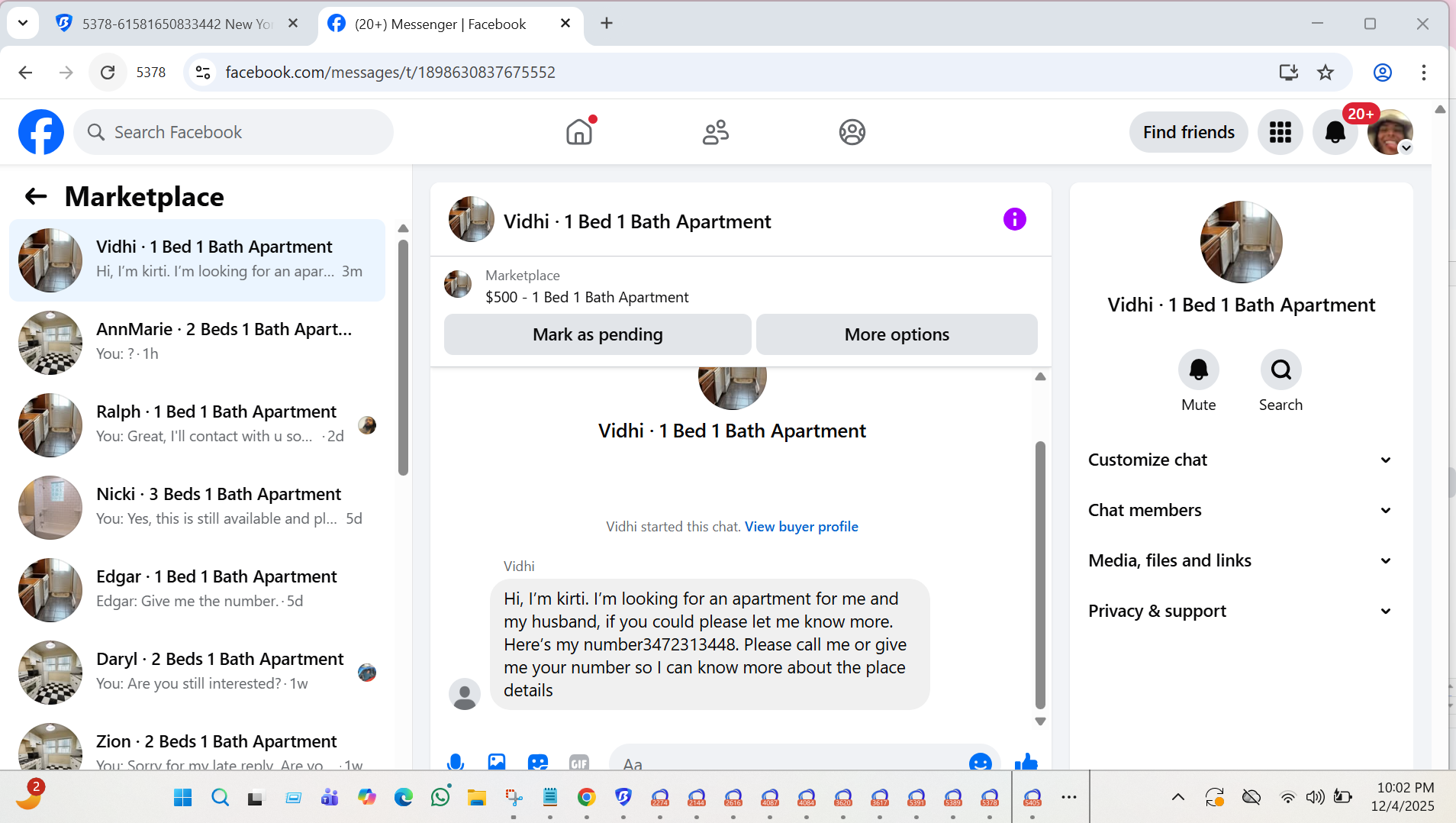Screen dimensions: 1456x823
Task: Expand Chat members section
Action: [x=1240, y=510]
